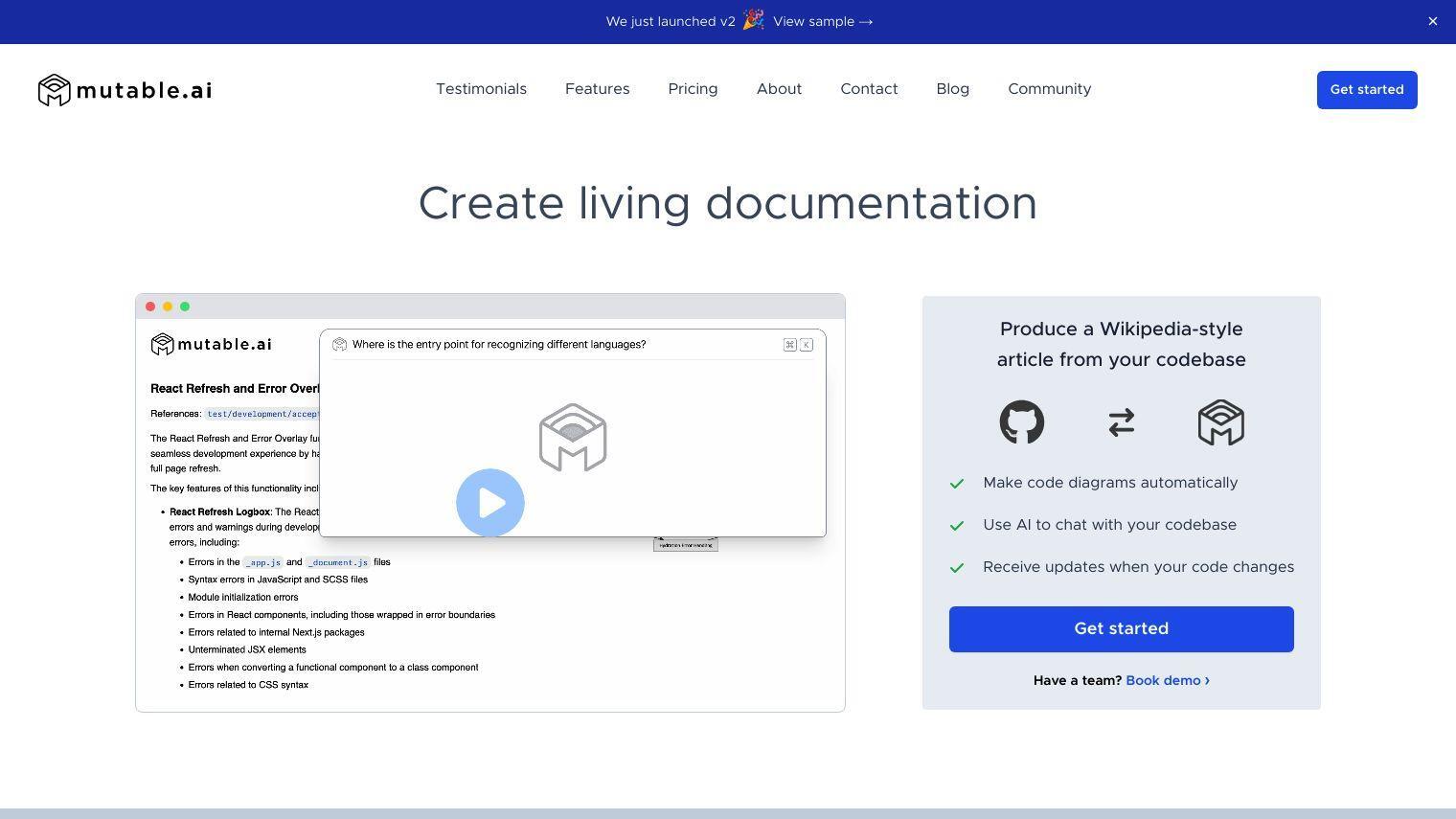Open the About page
This screenshot has height=819, width=1456.
coord(779,89)
